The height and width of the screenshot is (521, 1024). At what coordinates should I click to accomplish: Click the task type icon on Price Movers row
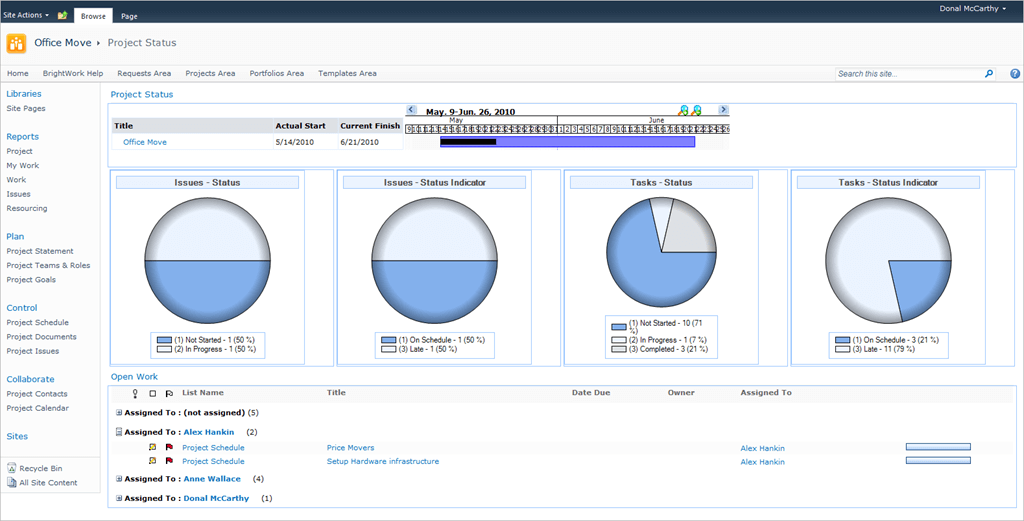click(152, 448)
